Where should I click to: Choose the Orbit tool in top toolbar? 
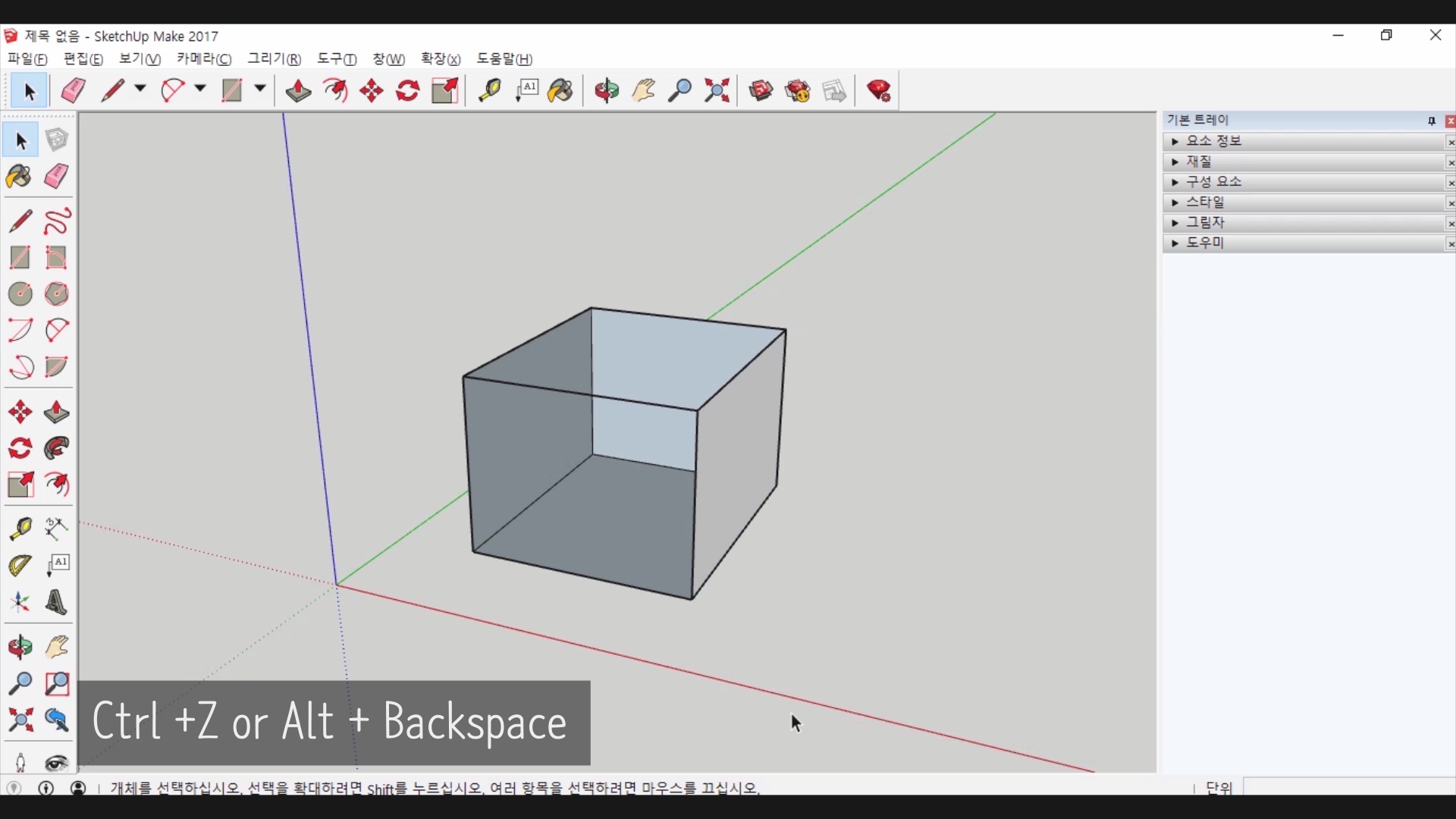[607, 91]
